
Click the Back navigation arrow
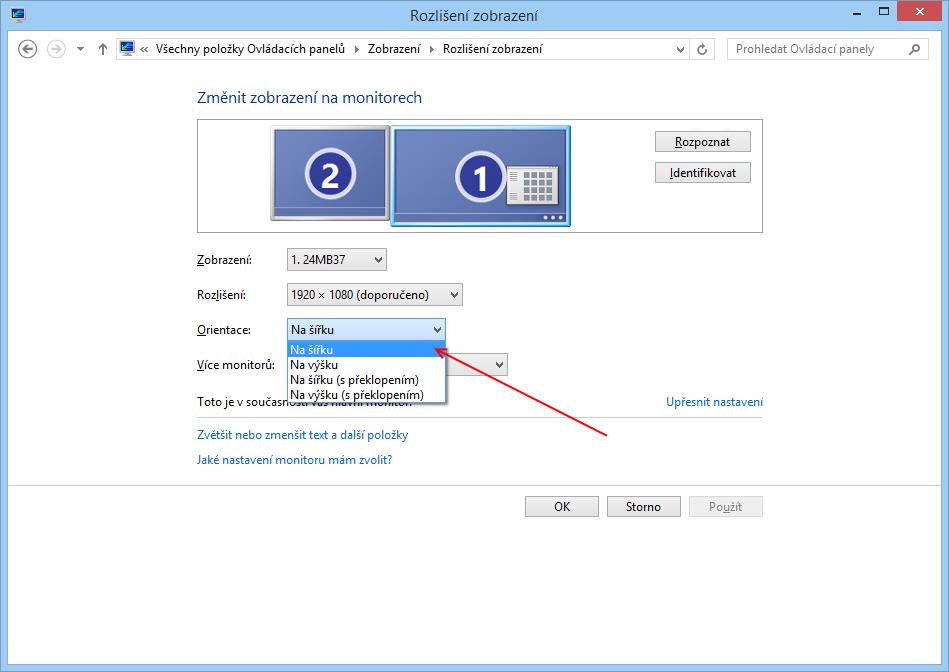pyautogui.click(x=28, y=49)
